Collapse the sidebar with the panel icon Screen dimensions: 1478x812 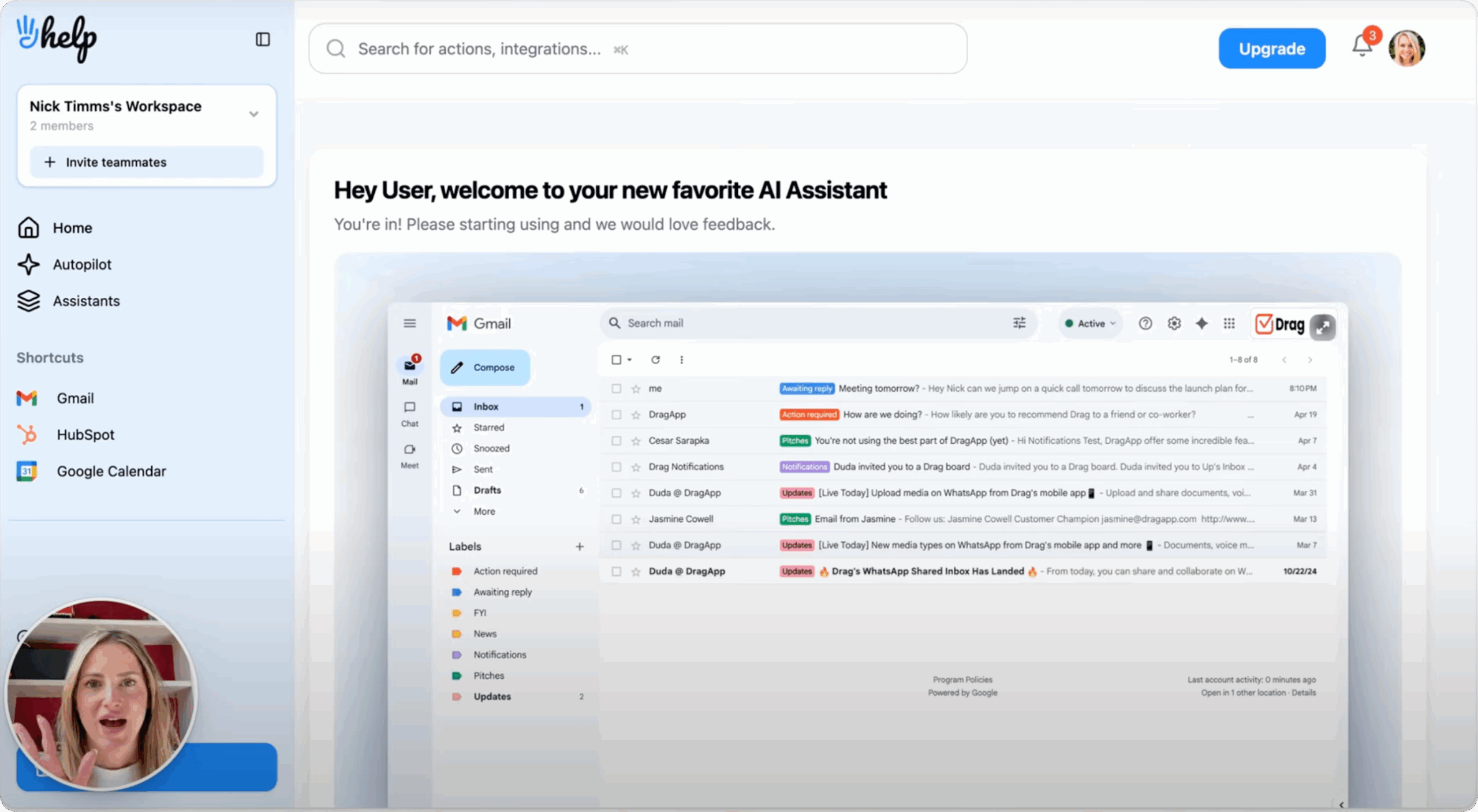point(263,39)
